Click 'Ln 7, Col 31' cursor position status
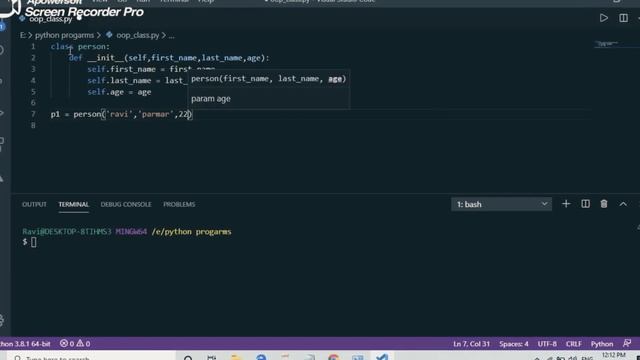Viewport: 640px width, 360px height. point(471,344)
